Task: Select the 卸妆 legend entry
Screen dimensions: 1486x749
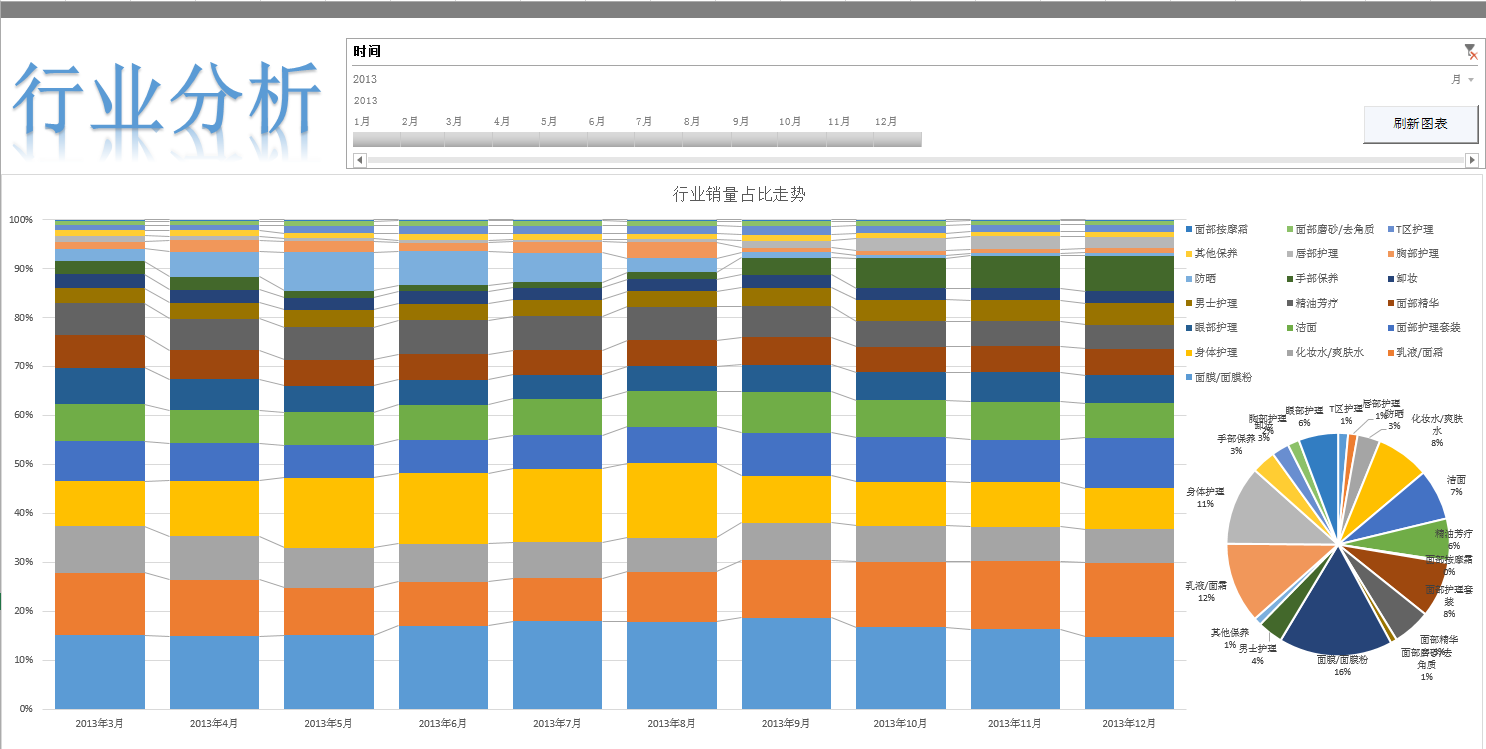Action: [x=1402, y=278]
